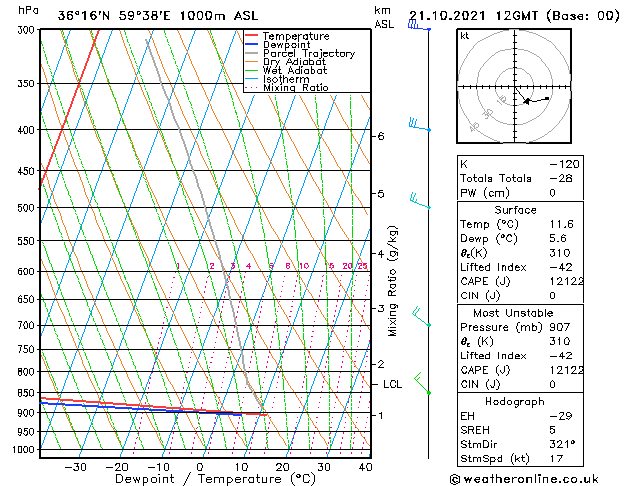Click the StmSpd (kt) value 17
Viewport: 629px width, 486px height.
(x=556, y=459)
